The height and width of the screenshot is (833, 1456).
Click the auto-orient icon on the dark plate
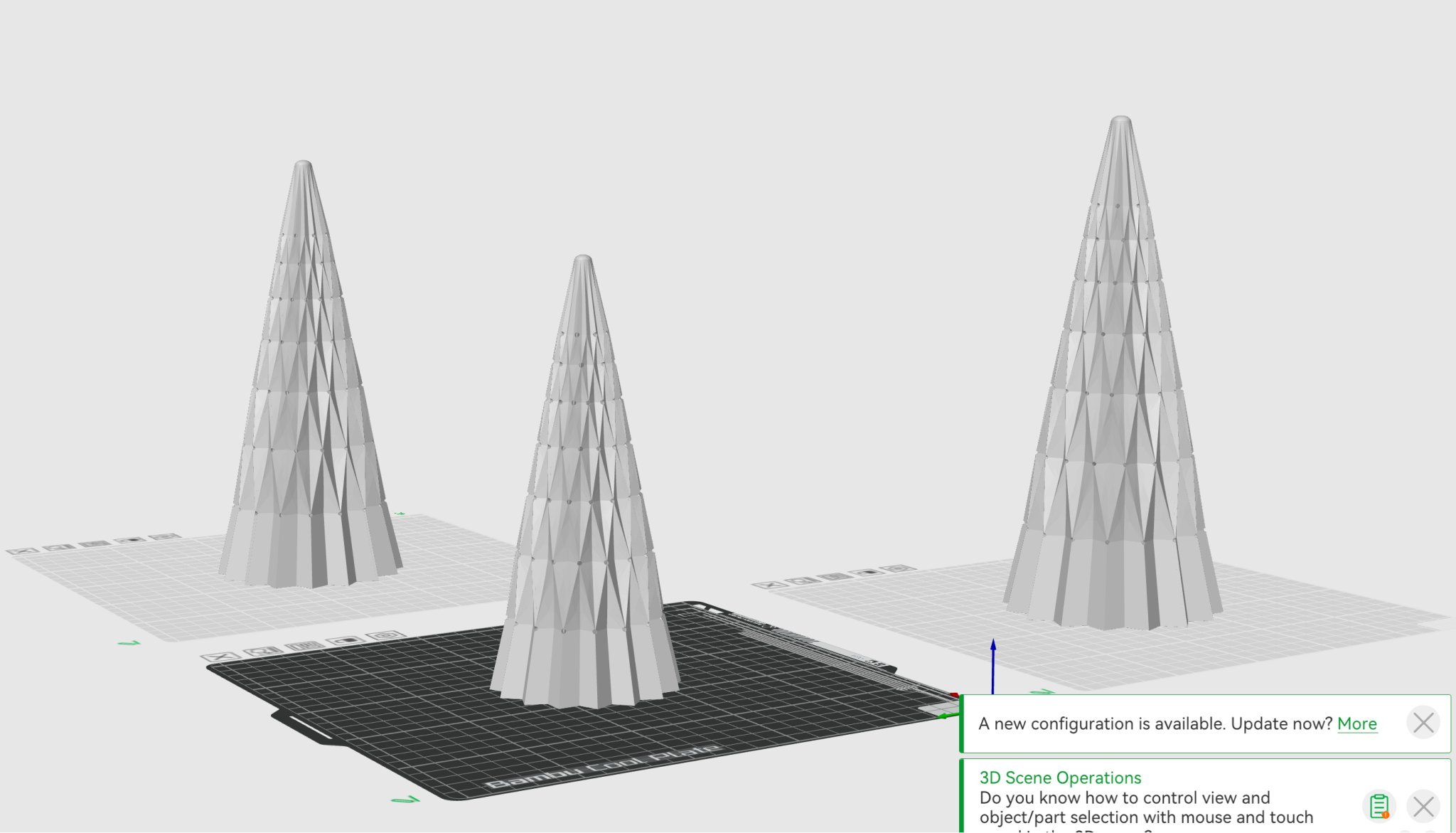click(x=262, y=651)
